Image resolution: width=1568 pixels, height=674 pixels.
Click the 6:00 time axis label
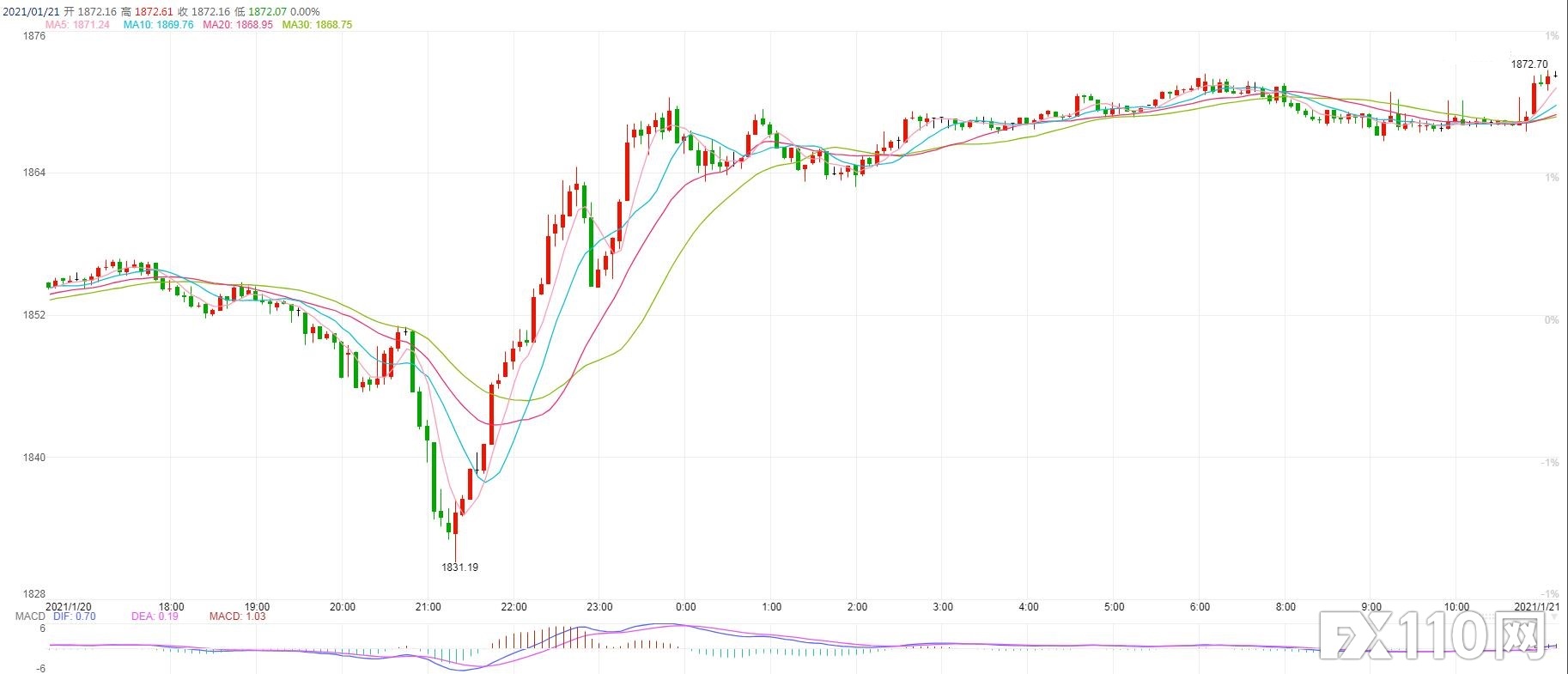pyautogui.click(x=1200, y=607)
